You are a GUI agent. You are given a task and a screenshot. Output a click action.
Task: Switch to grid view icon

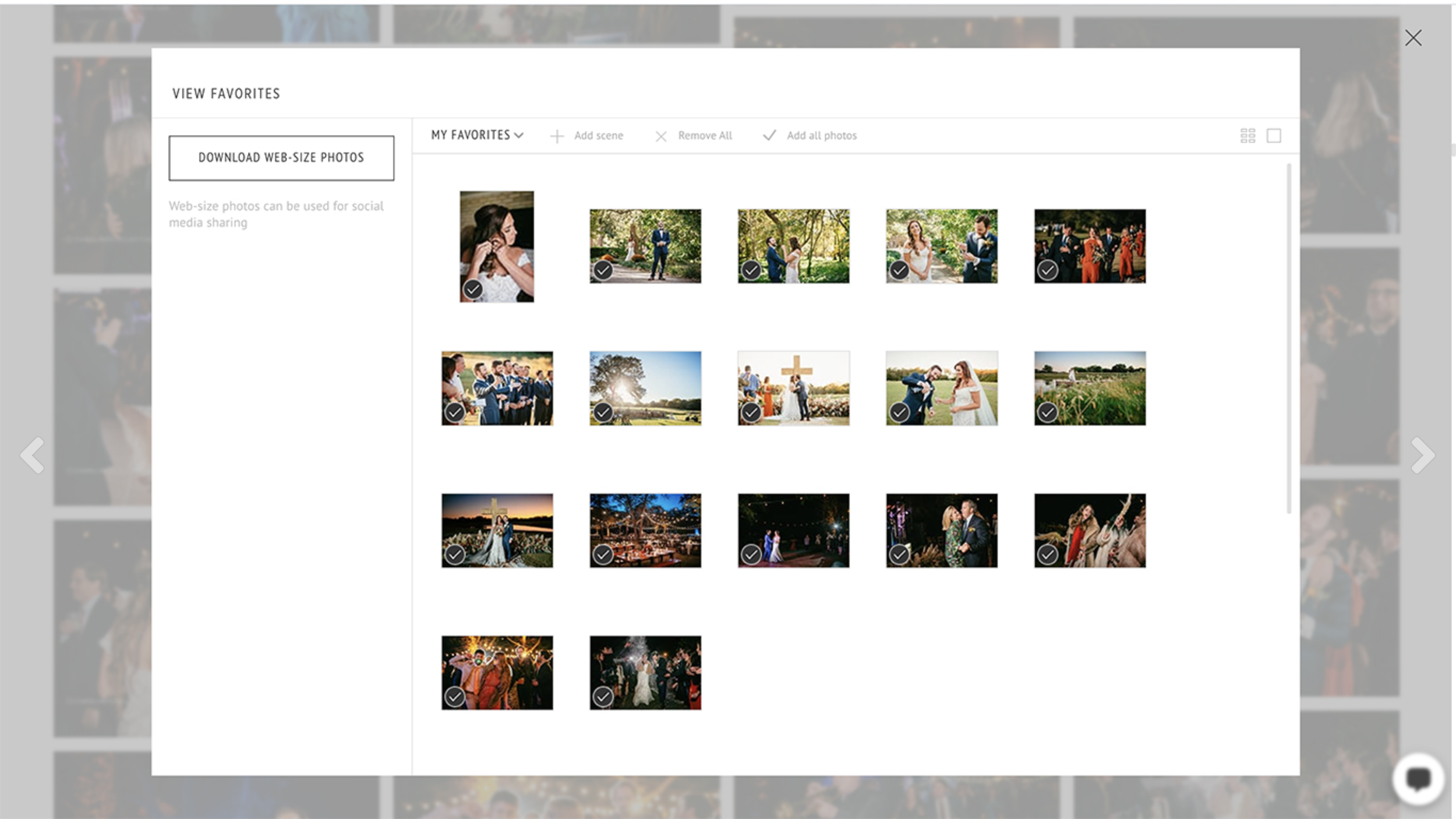(x=1248, y=136)
